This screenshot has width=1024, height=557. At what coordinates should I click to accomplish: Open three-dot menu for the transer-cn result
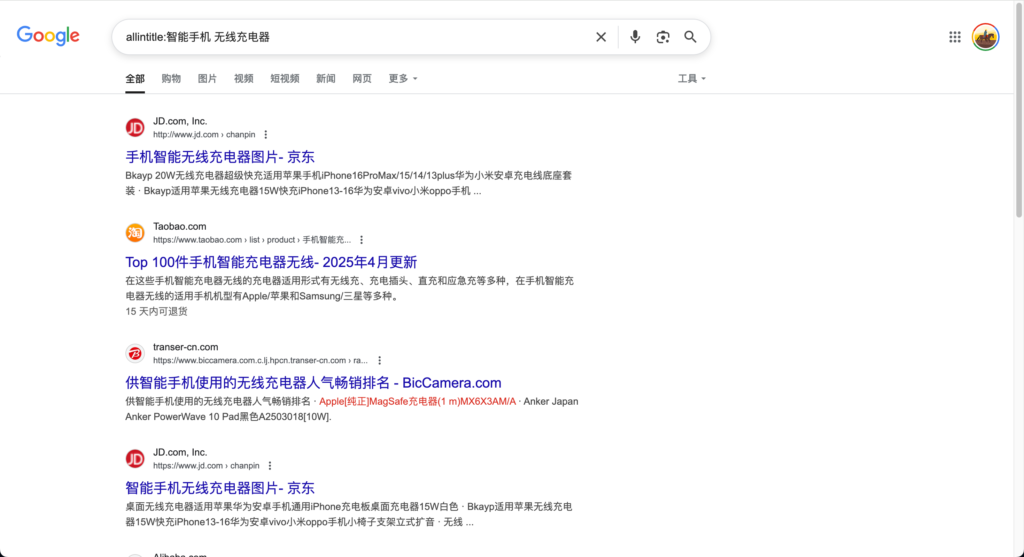coord(379,360)
